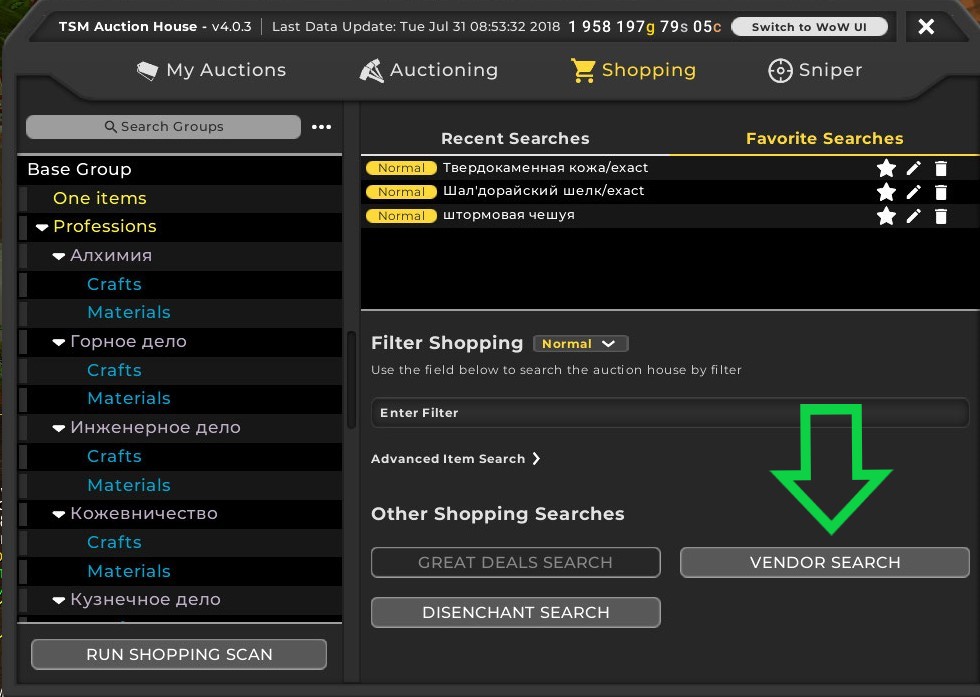The width and height of the screenshot is (980, 697).
Task: Run the Твердокаменная кожа/exact favorite search
Action: (x=545, y=168)
